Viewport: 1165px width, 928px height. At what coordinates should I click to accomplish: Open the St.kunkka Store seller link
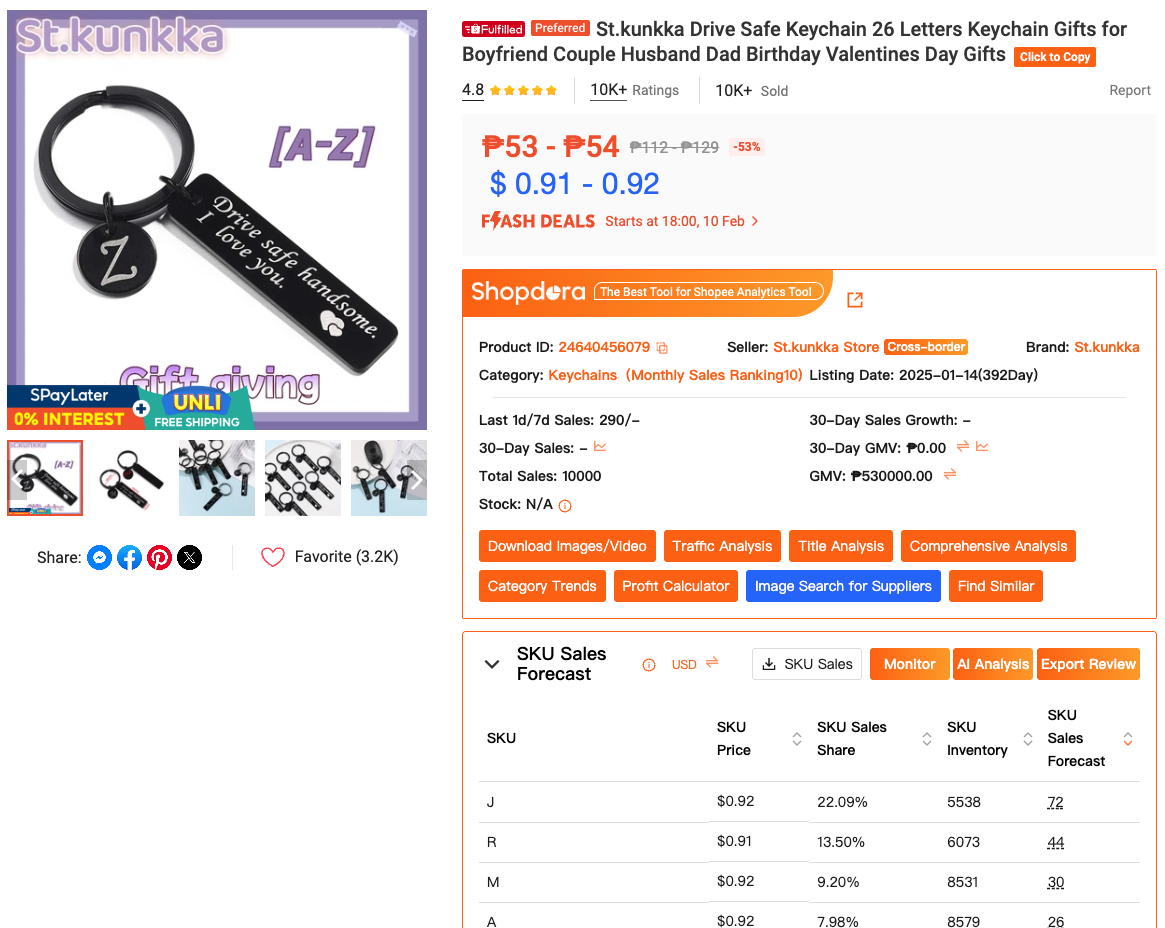tap(826, 347)
